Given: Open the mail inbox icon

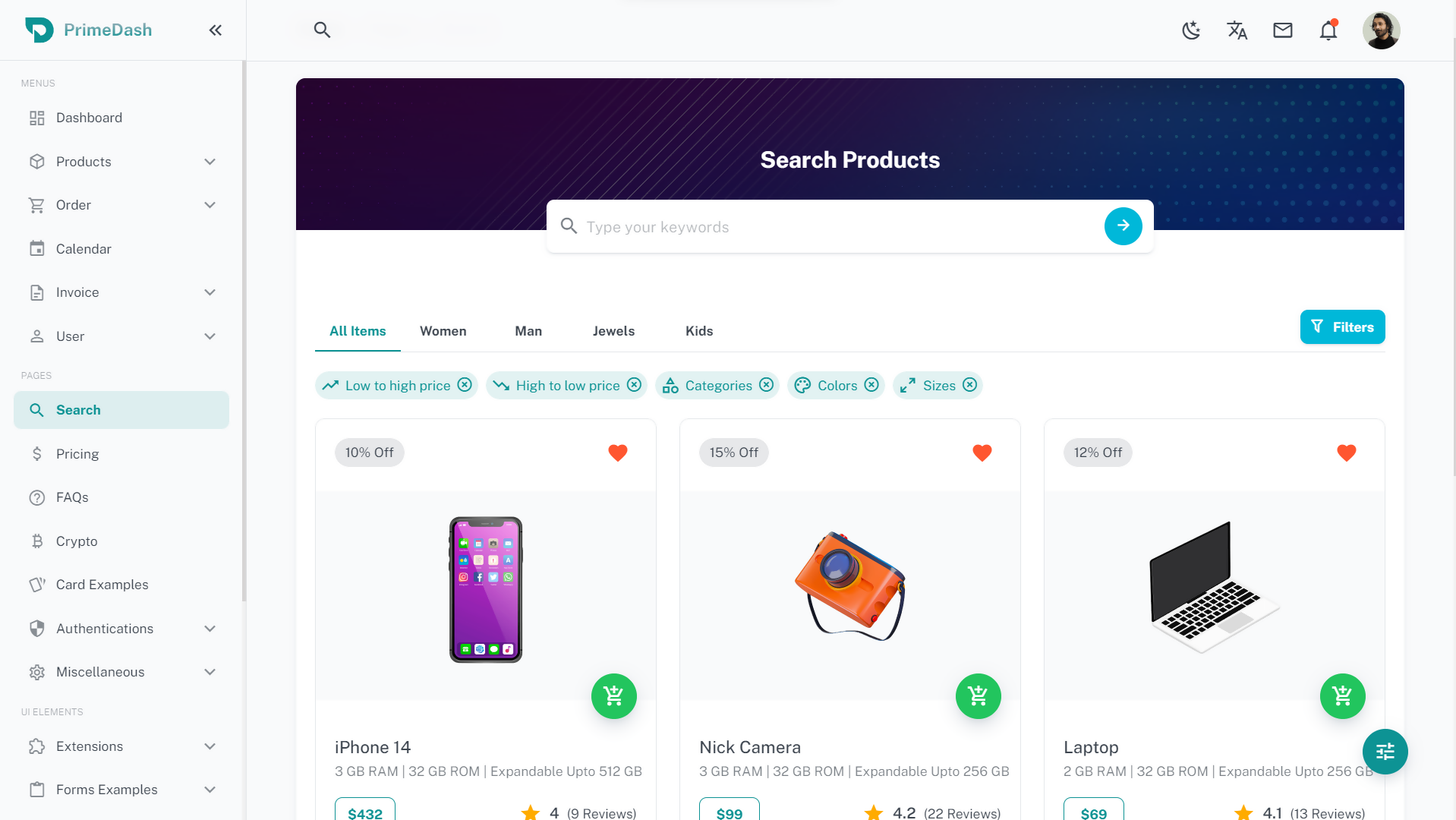Looking at the screenshot, I should [1282, 30].
